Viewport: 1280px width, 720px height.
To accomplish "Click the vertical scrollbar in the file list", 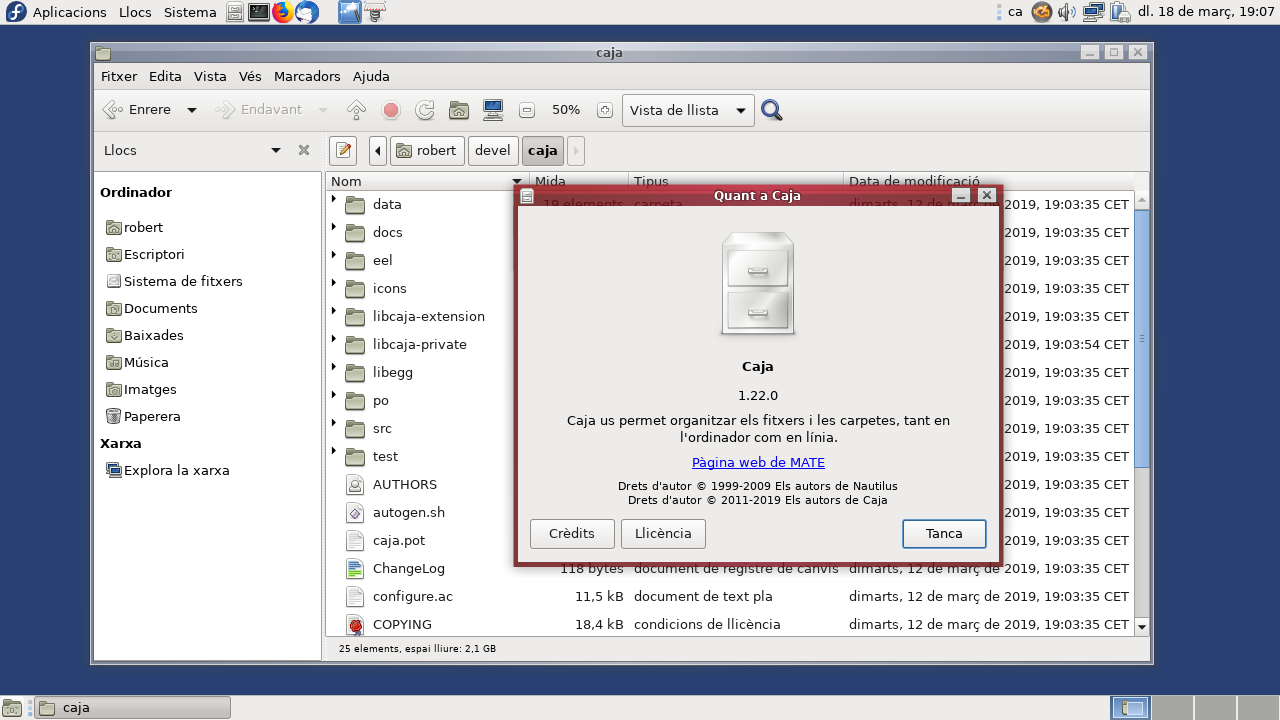I will pyautogui.click(x=1142, y=340).
